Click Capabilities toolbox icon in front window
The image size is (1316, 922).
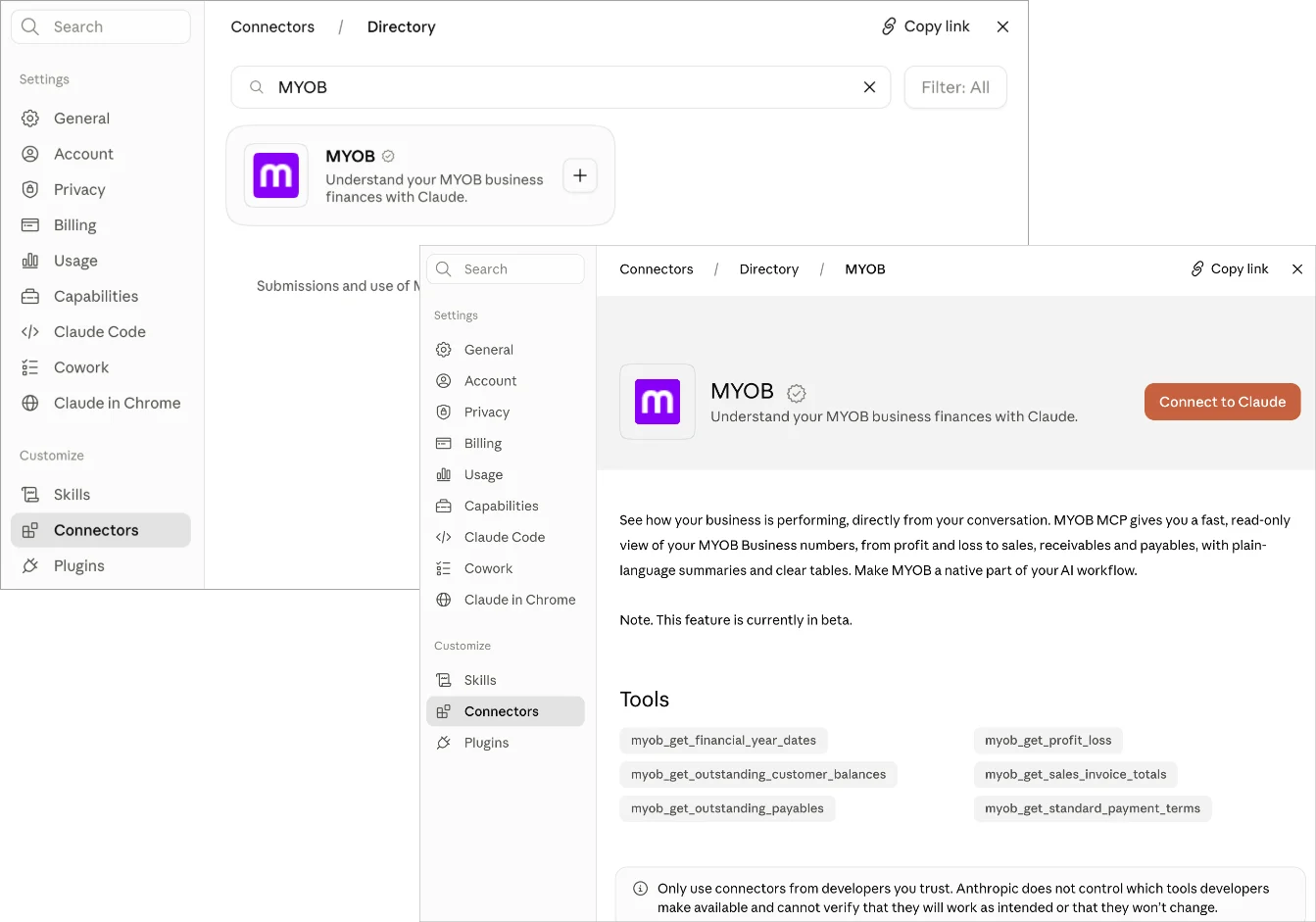pyautogui.click(x=444, y=507)
